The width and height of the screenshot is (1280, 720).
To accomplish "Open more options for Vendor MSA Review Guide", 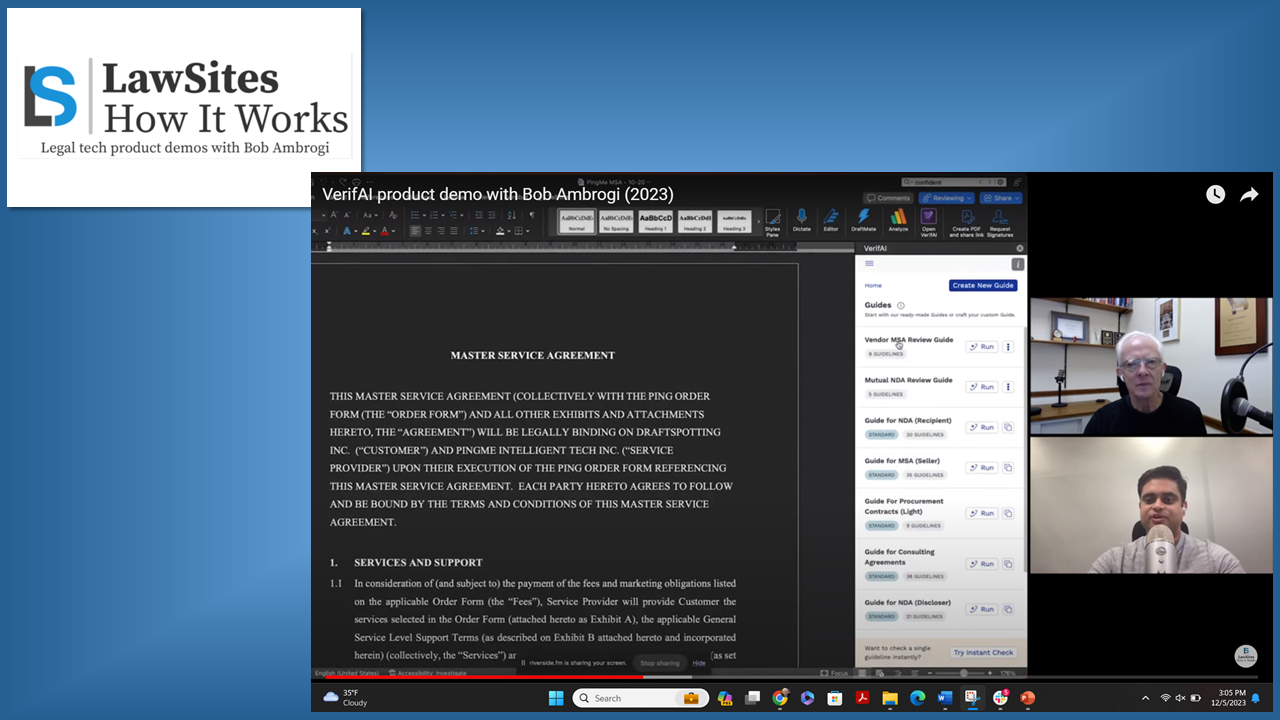I will tap(1008, 347).
